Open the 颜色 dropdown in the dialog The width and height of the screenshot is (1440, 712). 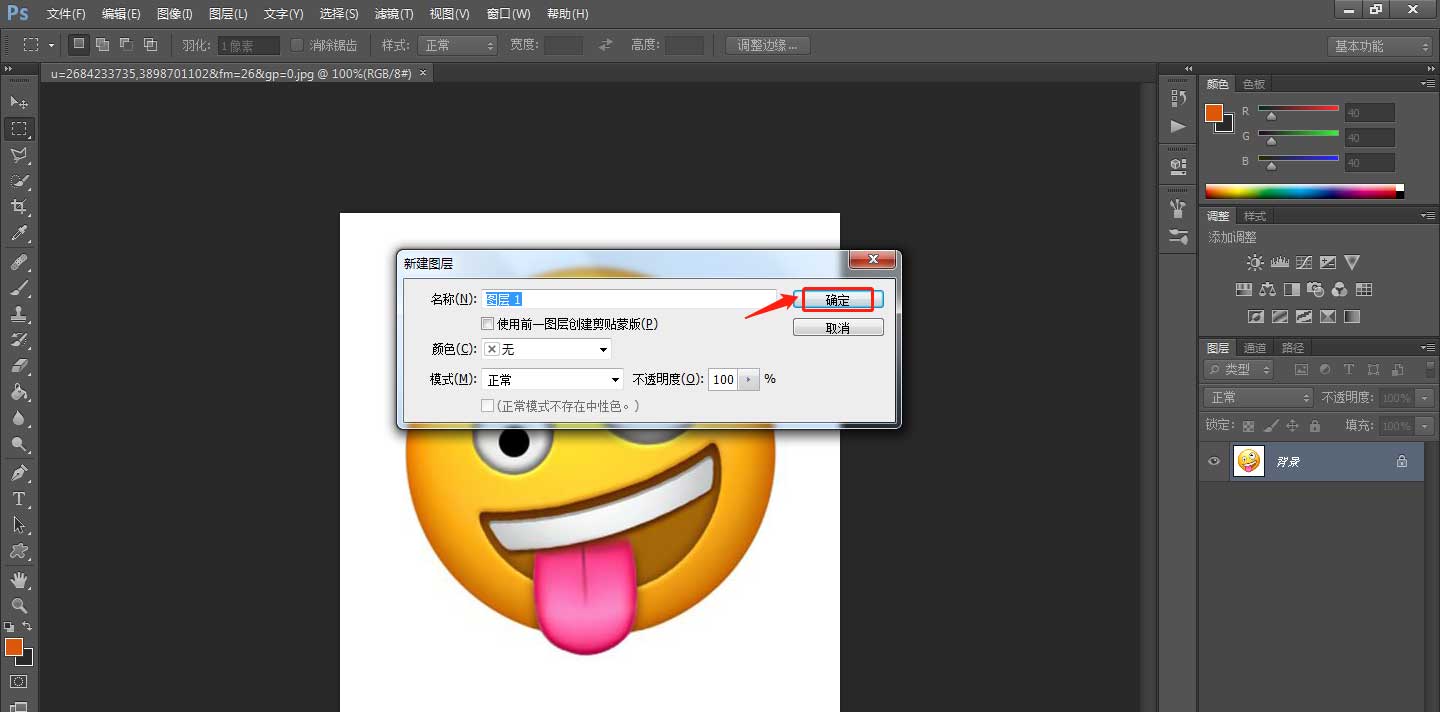[x=545, y=349]
